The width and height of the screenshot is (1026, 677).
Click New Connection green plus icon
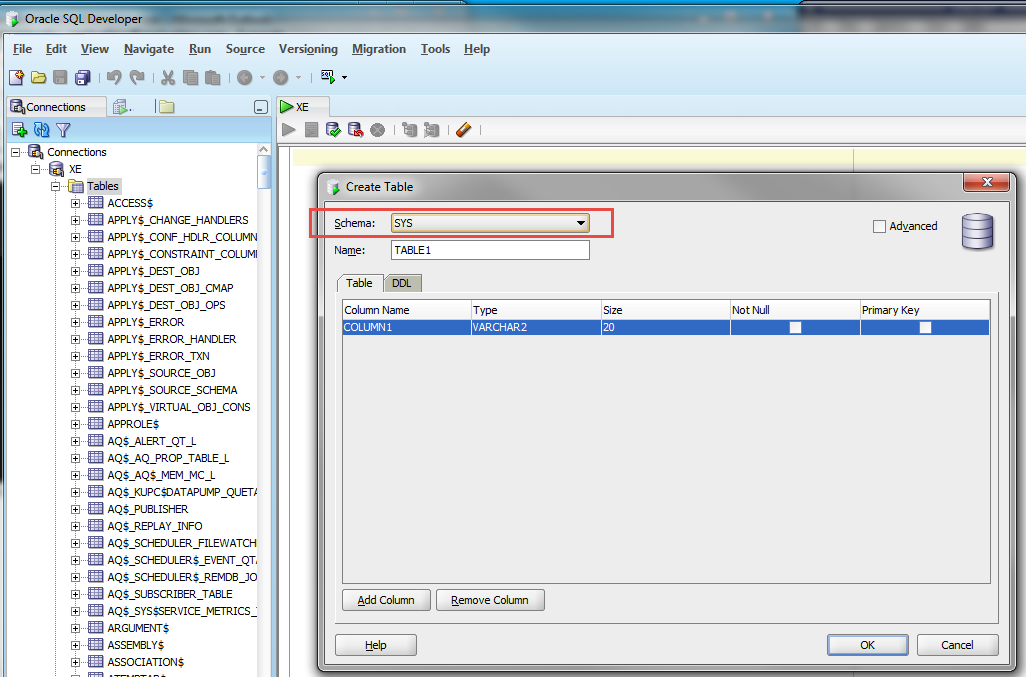[x=20, y=130]
